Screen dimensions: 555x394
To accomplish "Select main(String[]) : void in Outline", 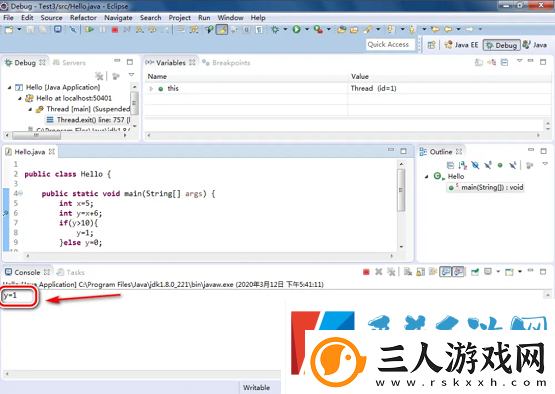I will [x=486, y=187].
